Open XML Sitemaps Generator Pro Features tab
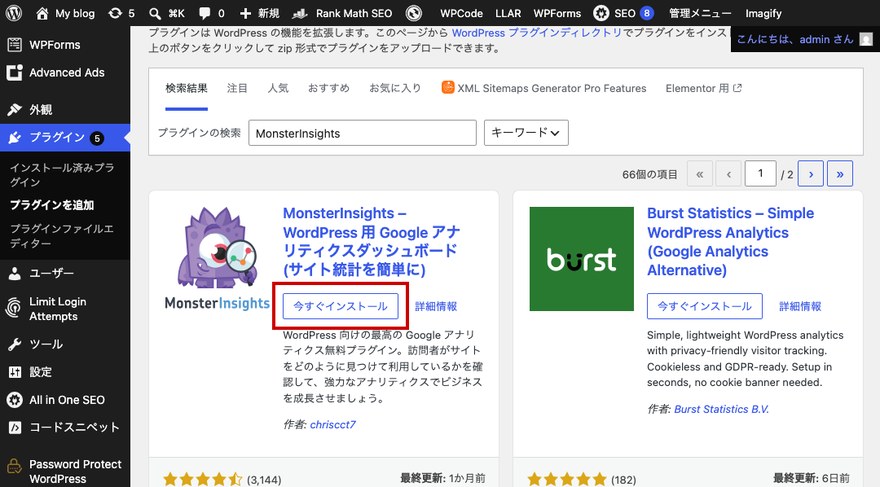Image resolution: width=880 pixels, height=487 pixels. (544, 88)
